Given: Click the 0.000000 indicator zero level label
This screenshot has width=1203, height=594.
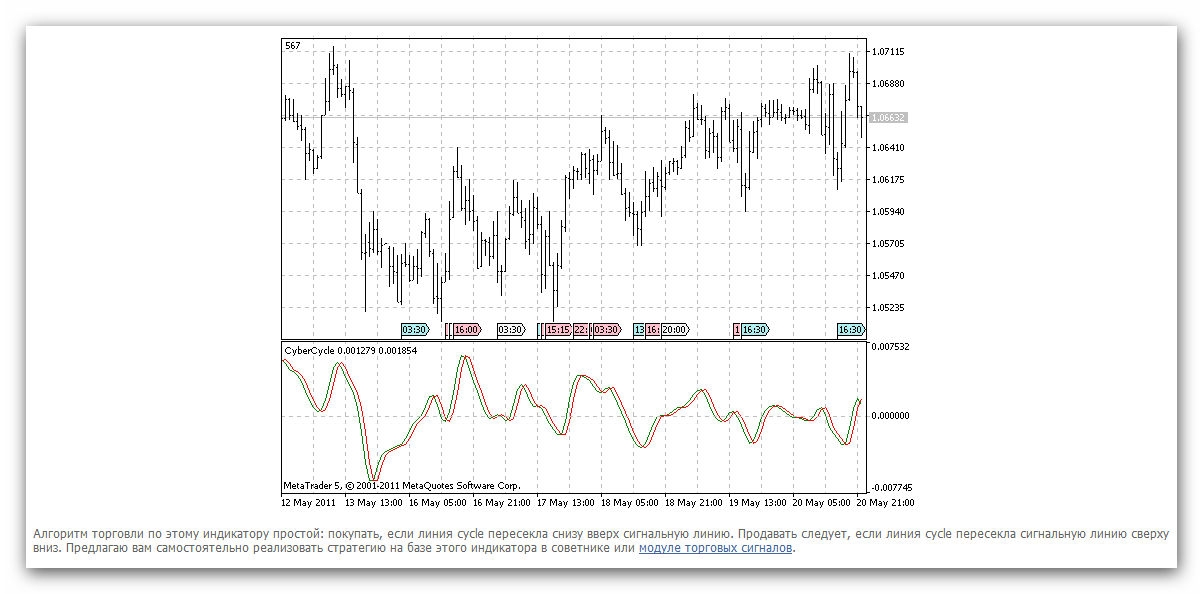Looking at the screenshot, I should pos(890,415).
